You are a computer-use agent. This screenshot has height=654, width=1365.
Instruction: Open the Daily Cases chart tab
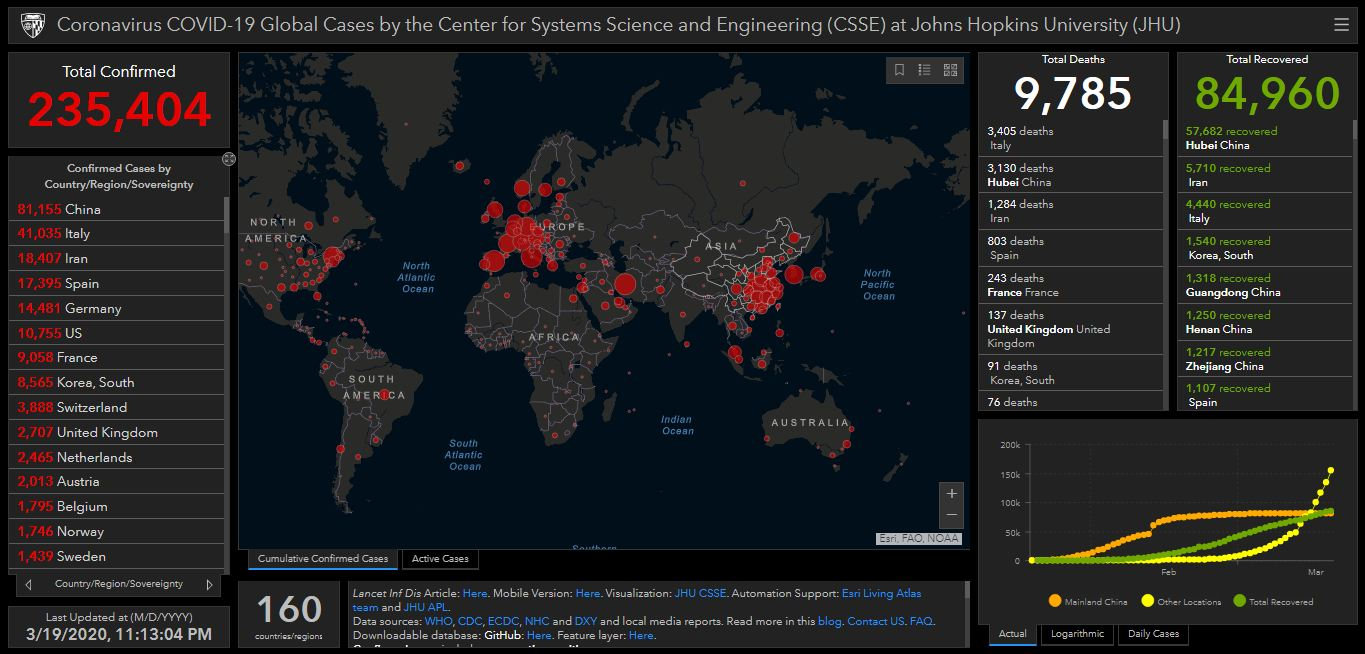click(1153, 634)
